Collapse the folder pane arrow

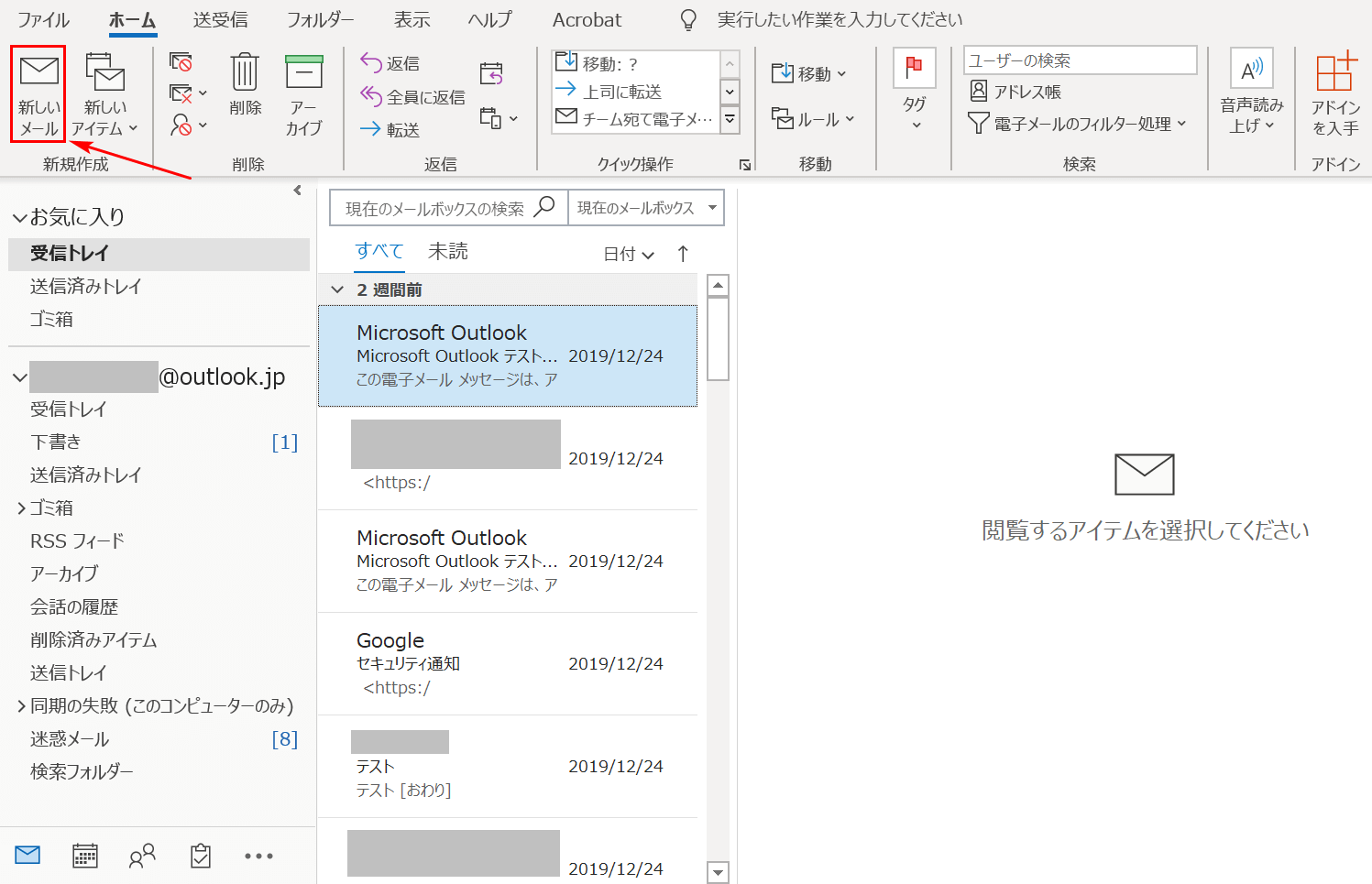click(x=297, y=191)
